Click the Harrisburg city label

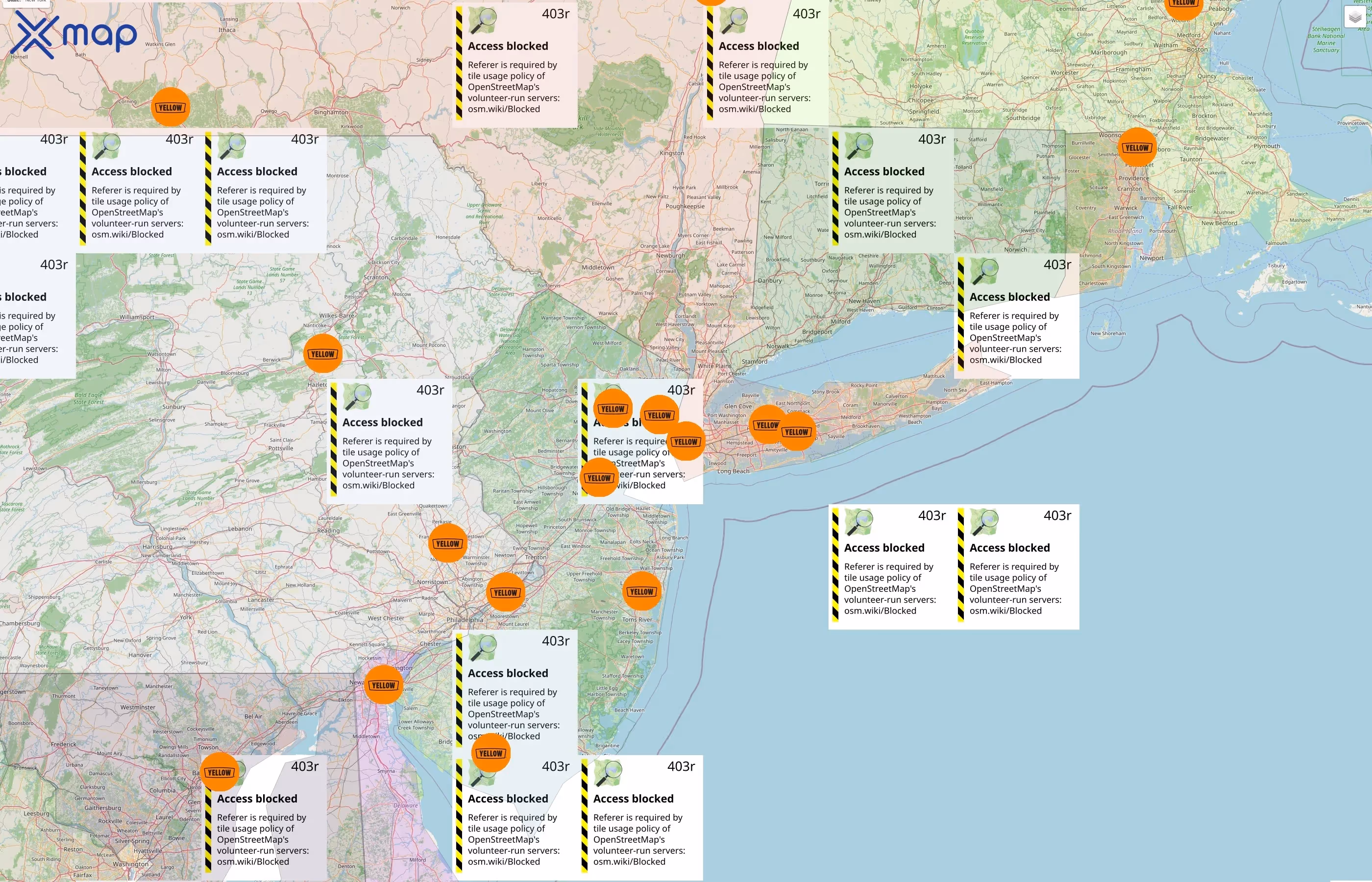(x=157, y=547)
